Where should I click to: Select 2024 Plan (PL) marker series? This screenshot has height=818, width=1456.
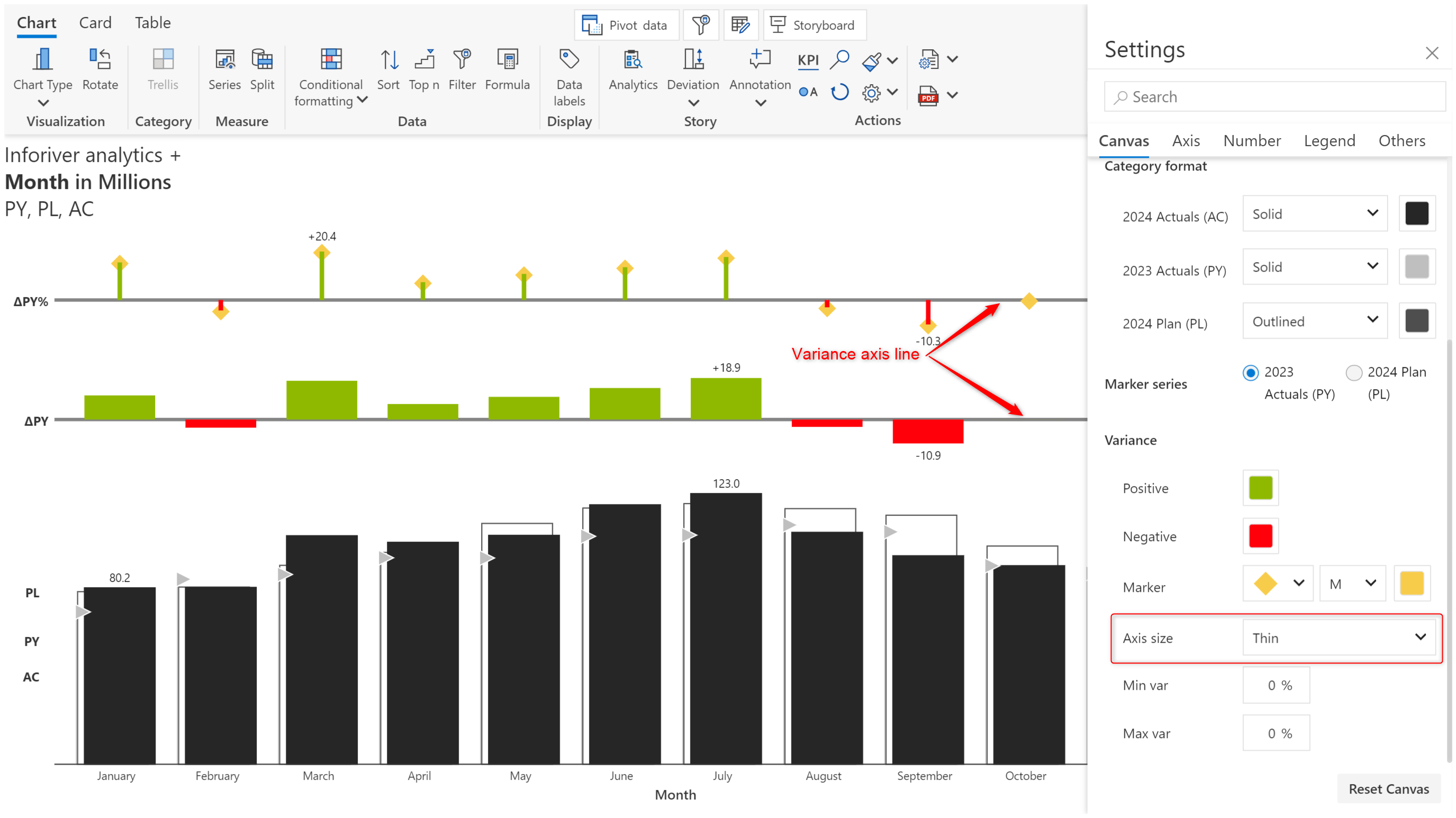[x=1354, y=373]
